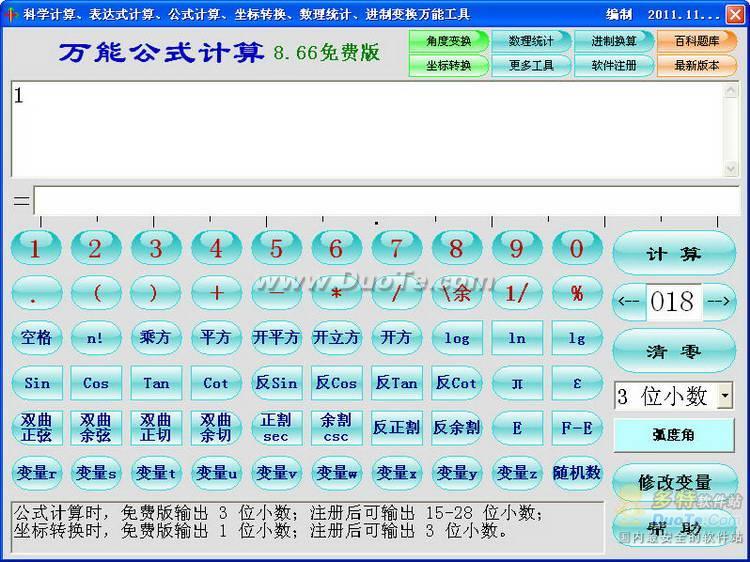Click the 反Tan arctangent button
The height and width of the screenshot is (562, 750).
tap(397, 383)
